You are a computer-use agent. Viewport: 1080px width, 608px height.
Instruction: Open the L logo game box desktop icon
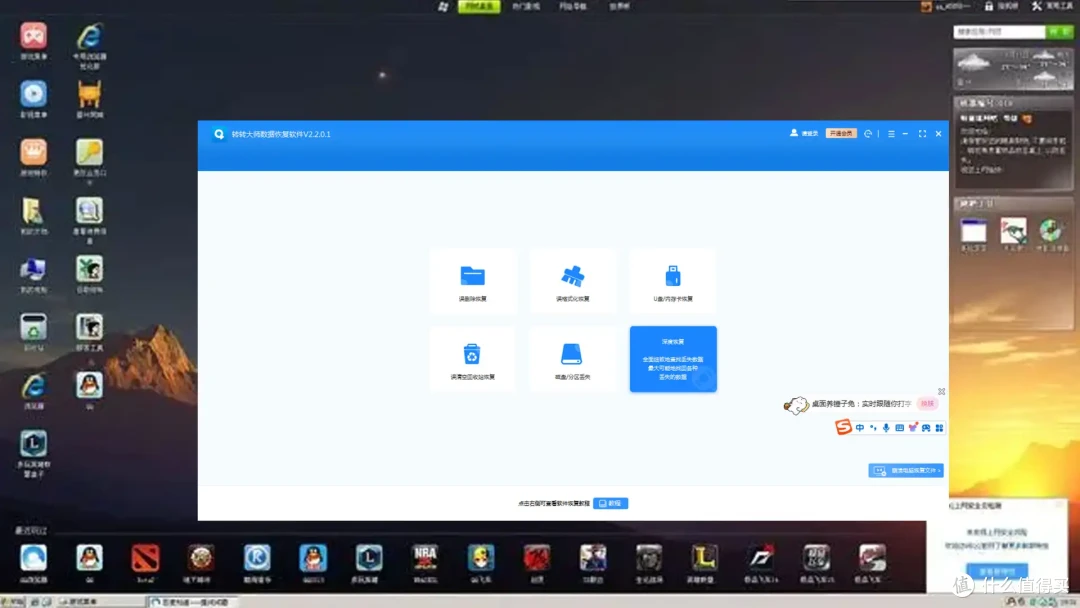click(x=33, y=443)
